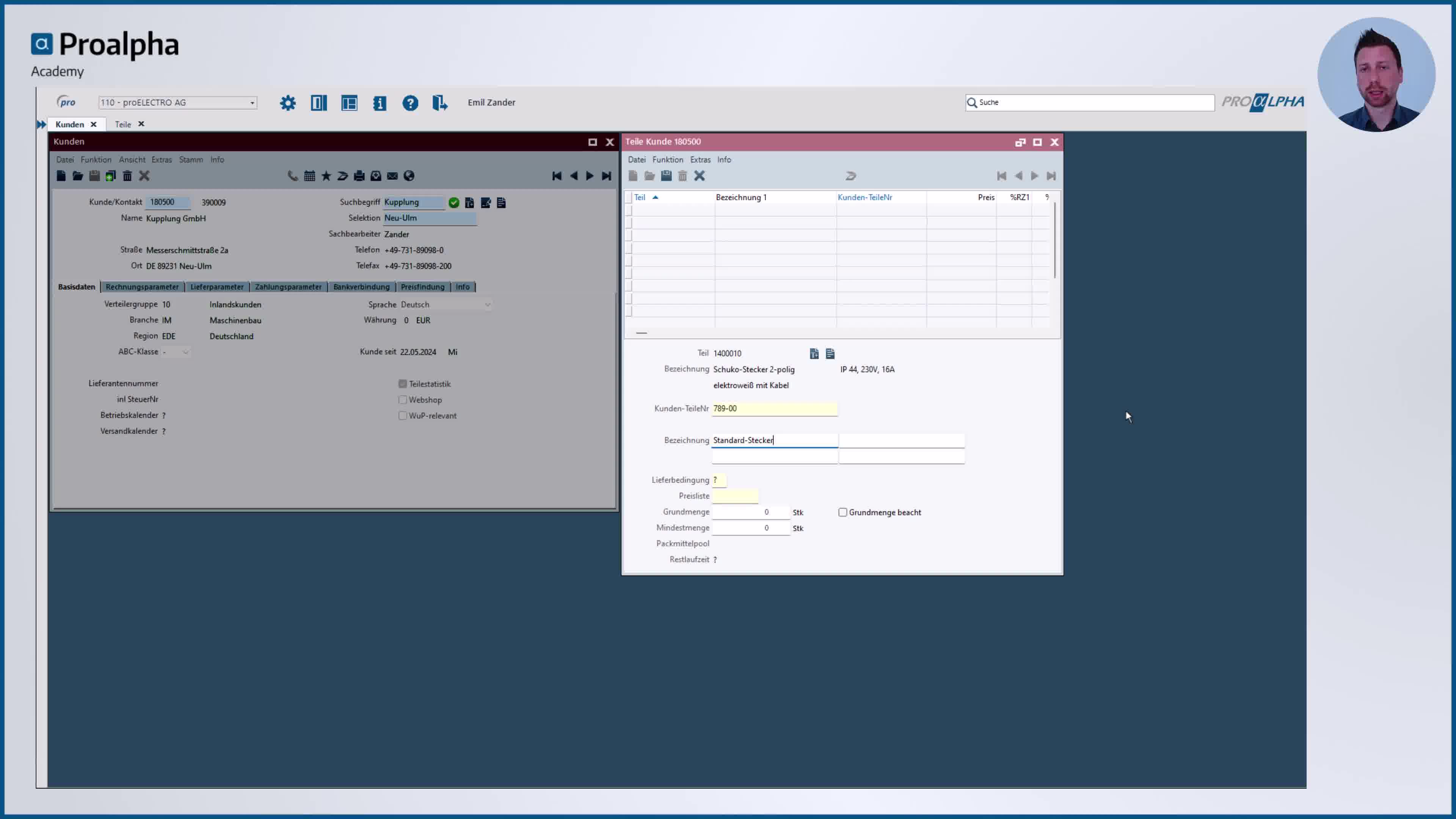Click the Kunden-TeileNr column header
The height and width of the screenshot is (819, 1456).
(865, 197)
